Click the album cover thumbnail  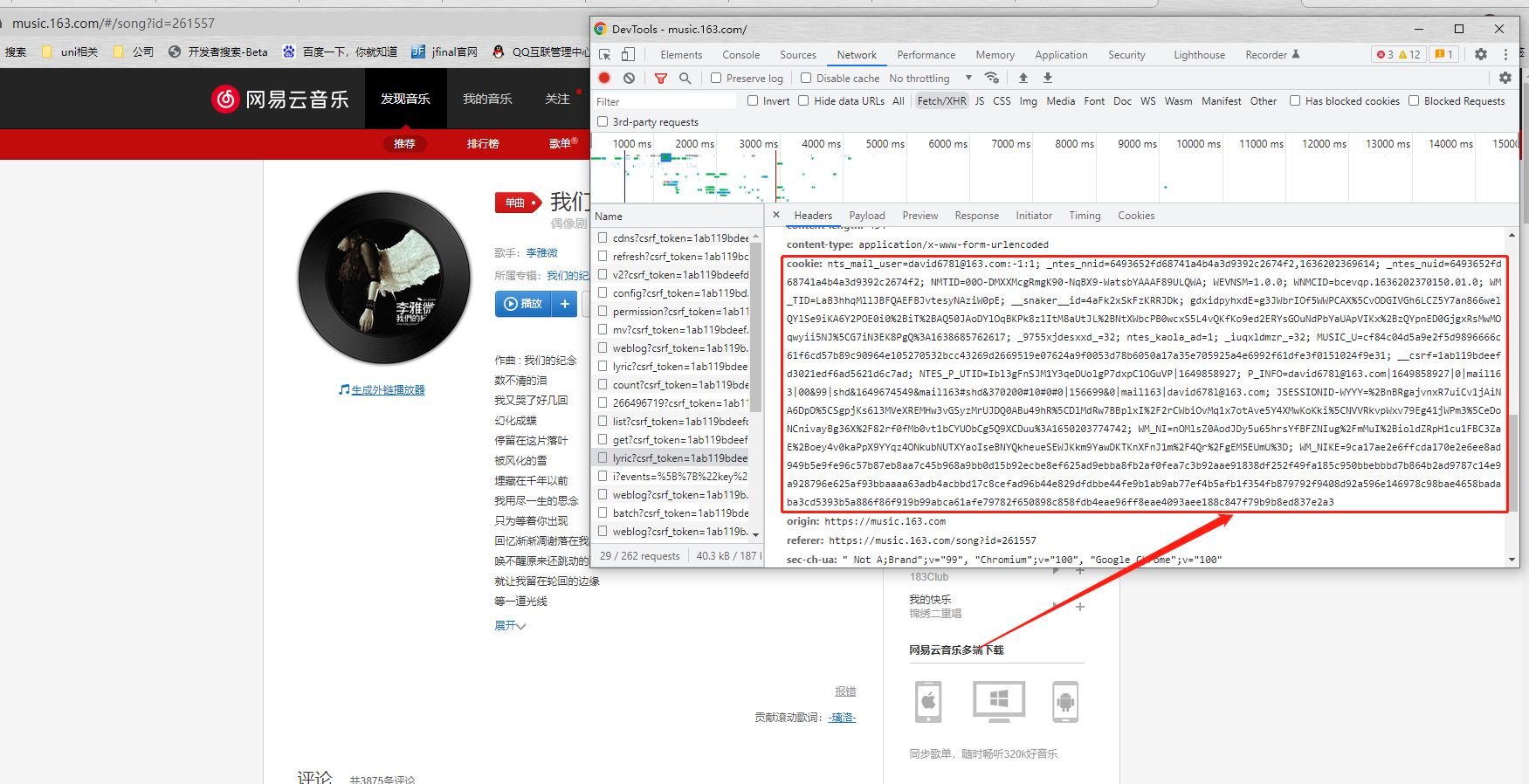(x=384, y=279)
